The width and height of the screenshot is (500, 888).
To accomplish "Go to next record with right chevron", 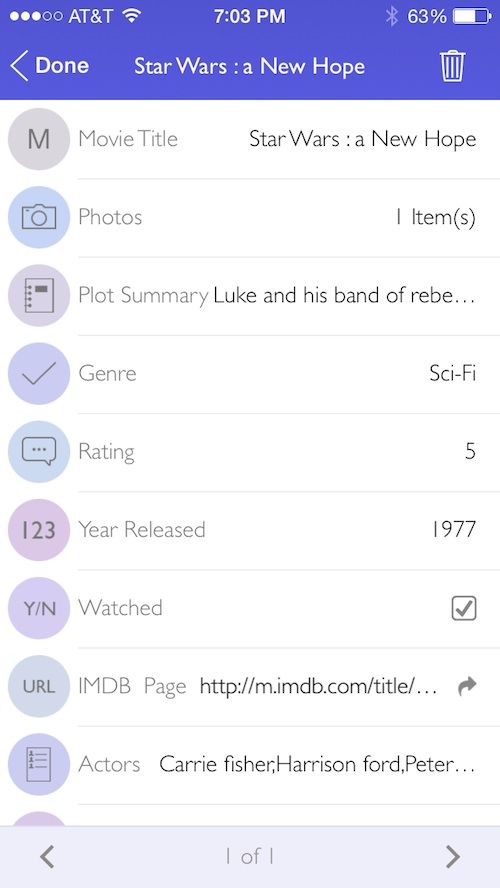I will click(x=452, y=856).
